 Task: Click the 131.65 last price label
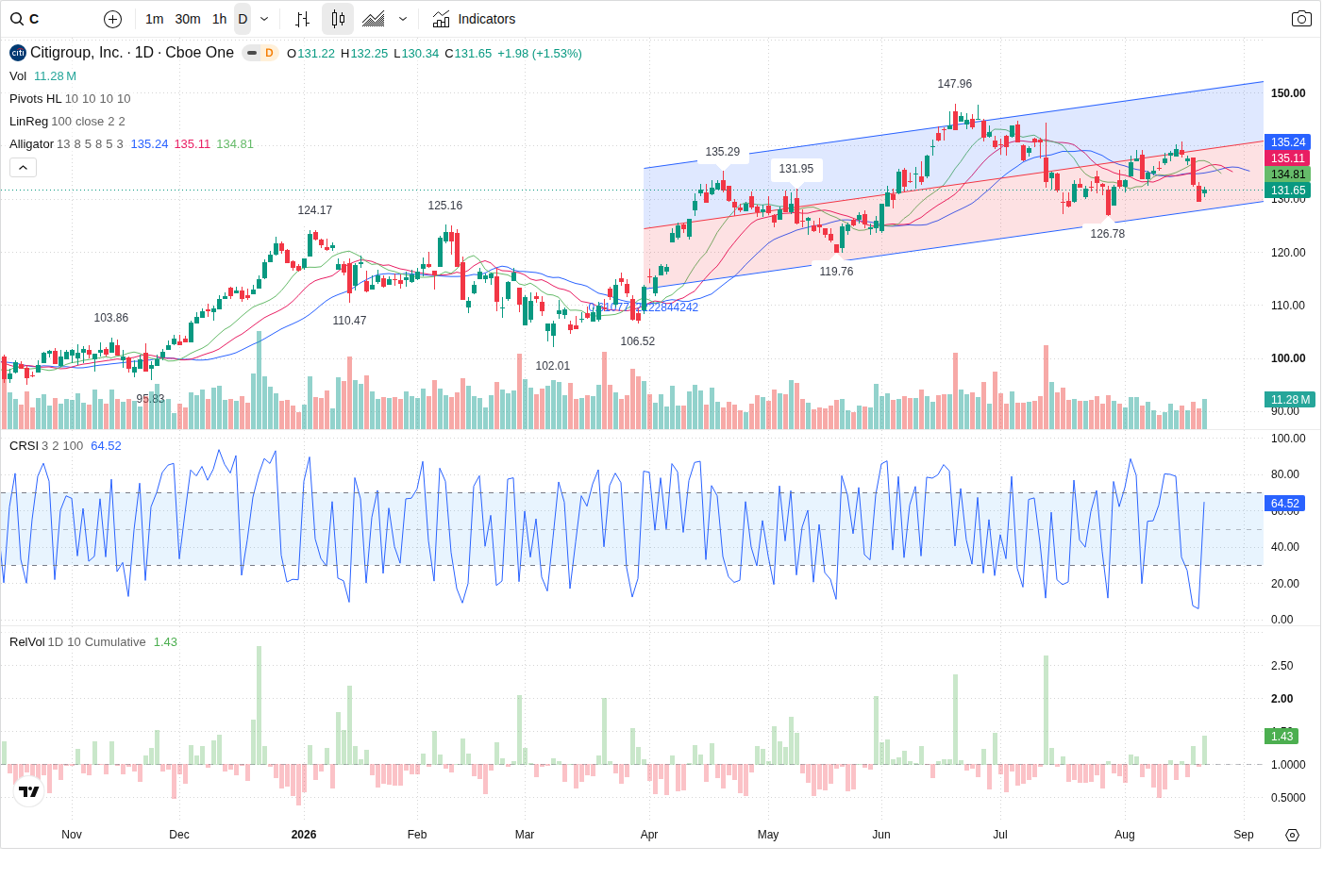point(1287,191)
